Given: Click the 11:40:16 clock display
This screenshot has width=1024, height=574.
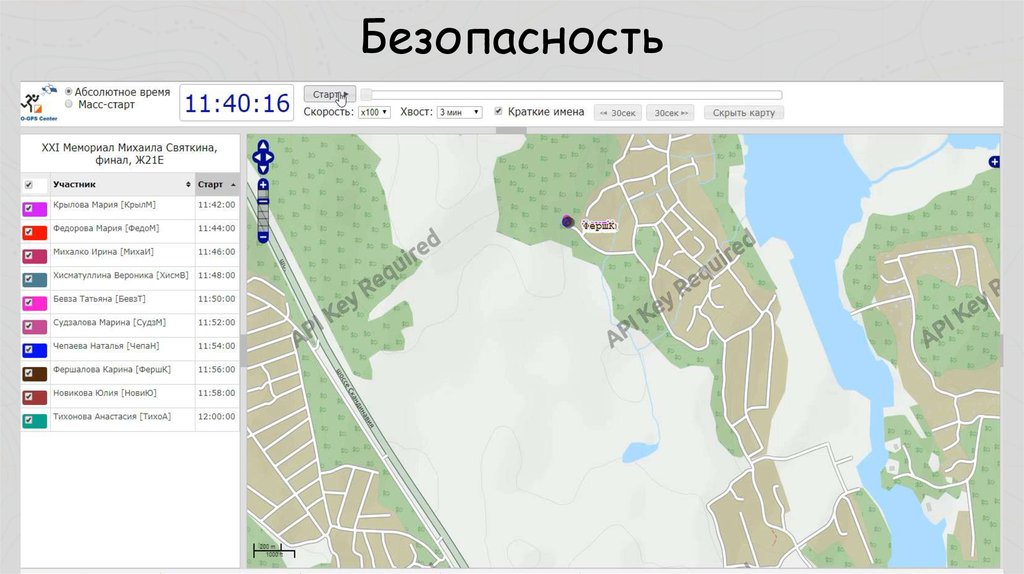Looking at the screenshot, I should (x=237, y=103).
